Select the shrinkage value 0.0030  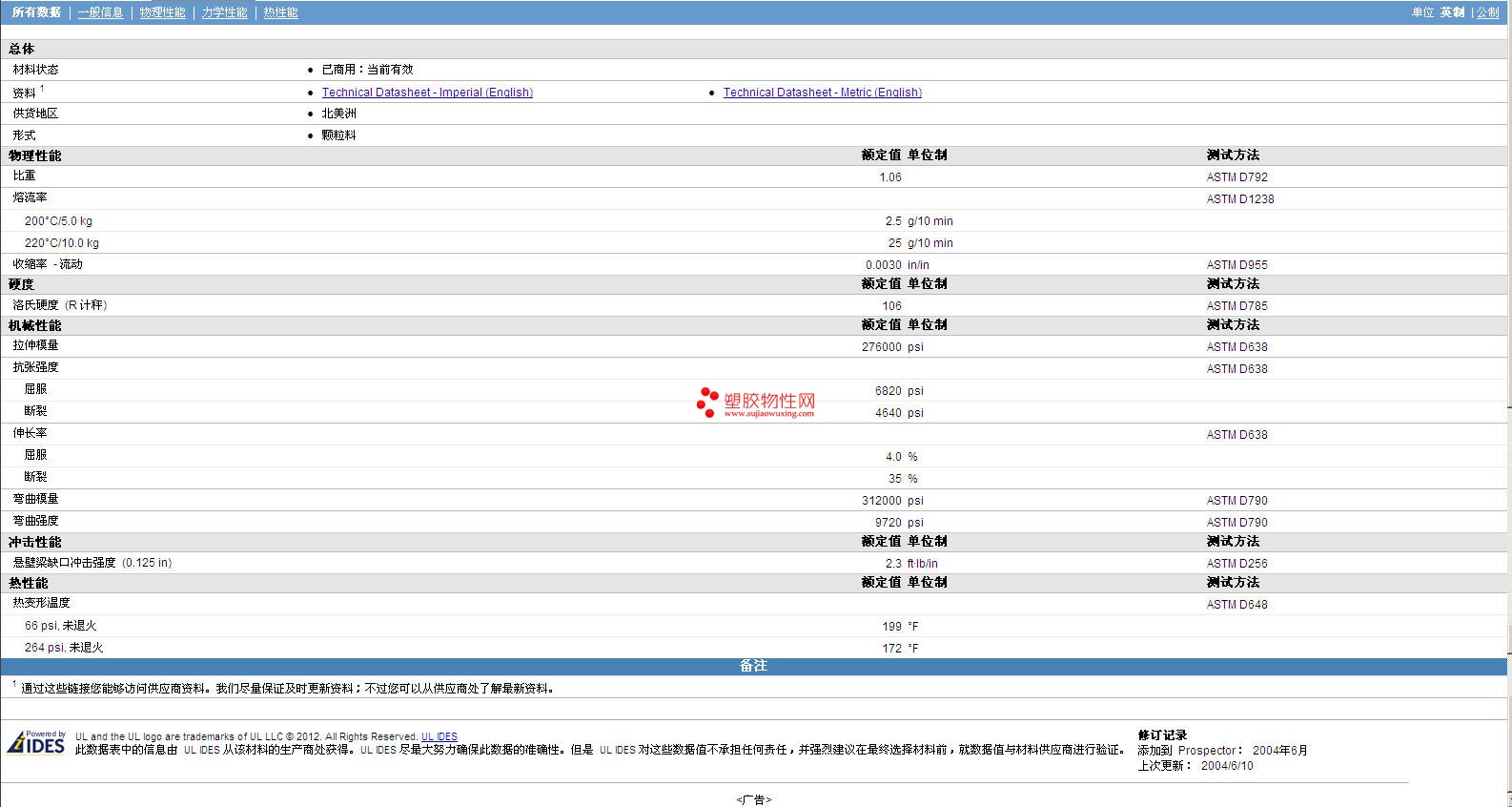pos(884,265)
